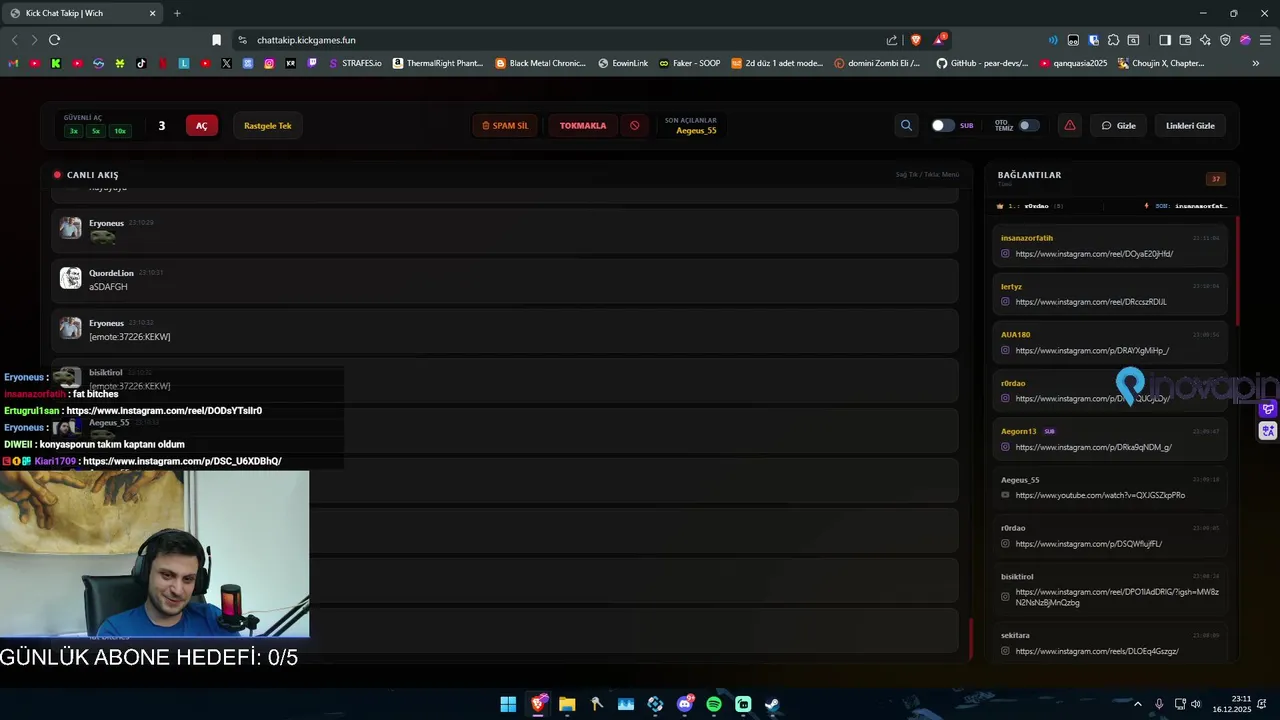Open a new browser tab

click(x=177, y=13)
